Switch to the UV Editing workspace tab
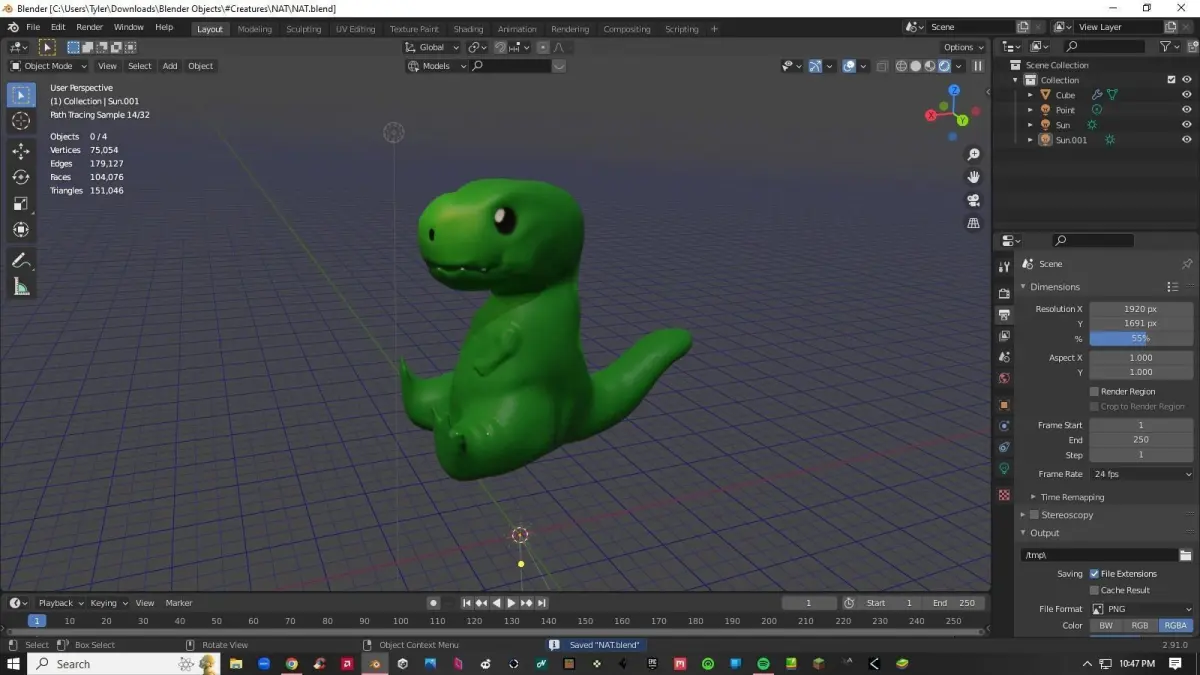 click(355, 29)
